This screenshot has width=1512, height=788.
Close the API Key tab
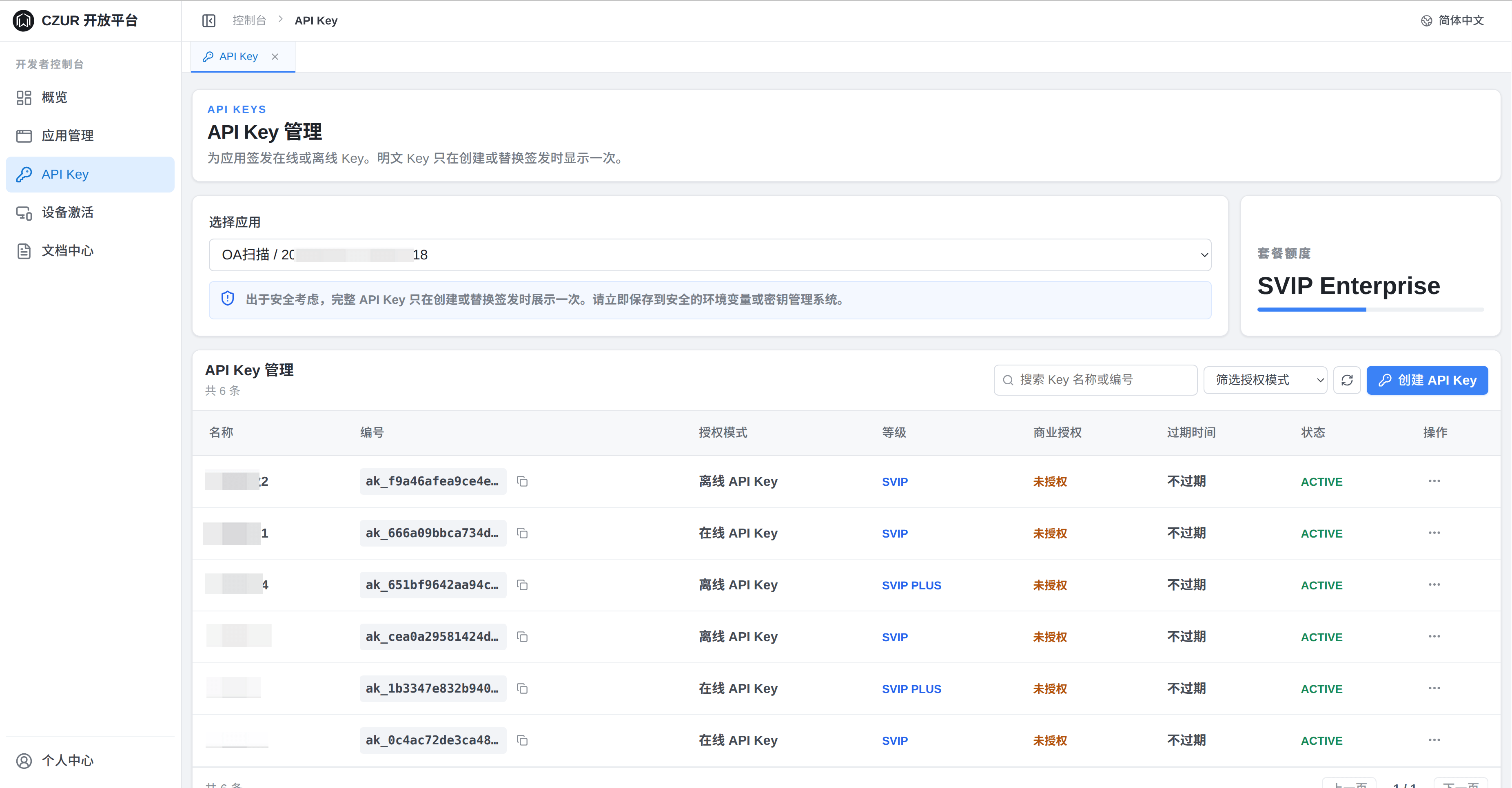pyautogui.click(x=275, y=56)
